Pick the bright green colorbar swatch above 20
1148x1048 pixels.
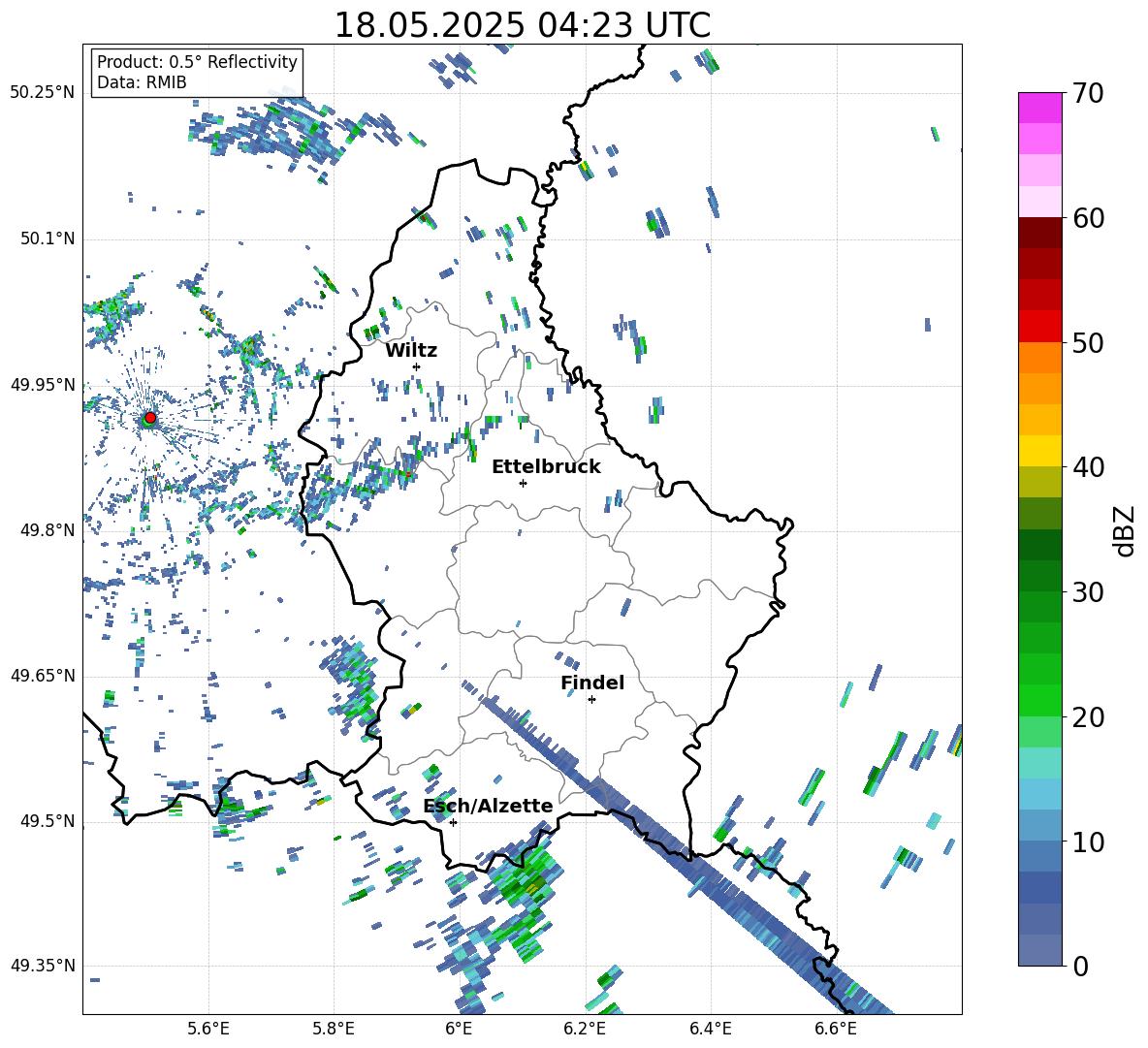(1039, 700)
